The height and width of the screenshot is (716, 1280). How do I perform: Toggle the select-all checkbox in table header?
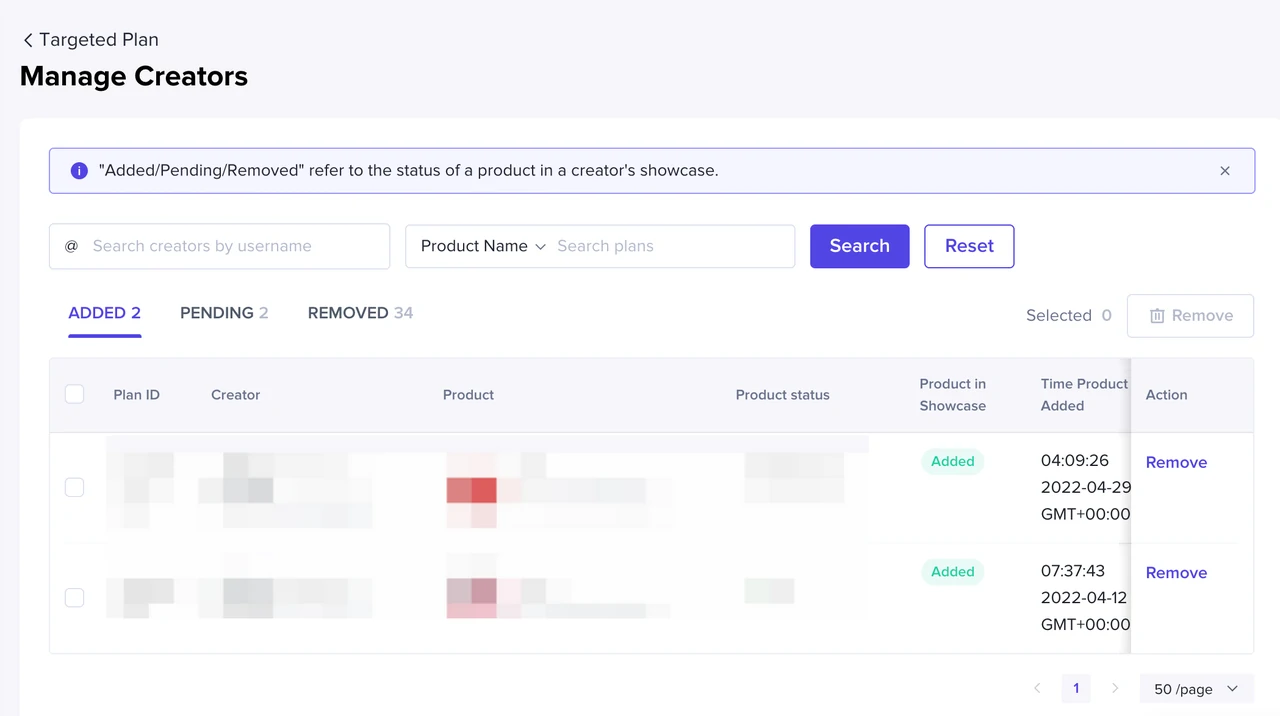coord(74,394)
